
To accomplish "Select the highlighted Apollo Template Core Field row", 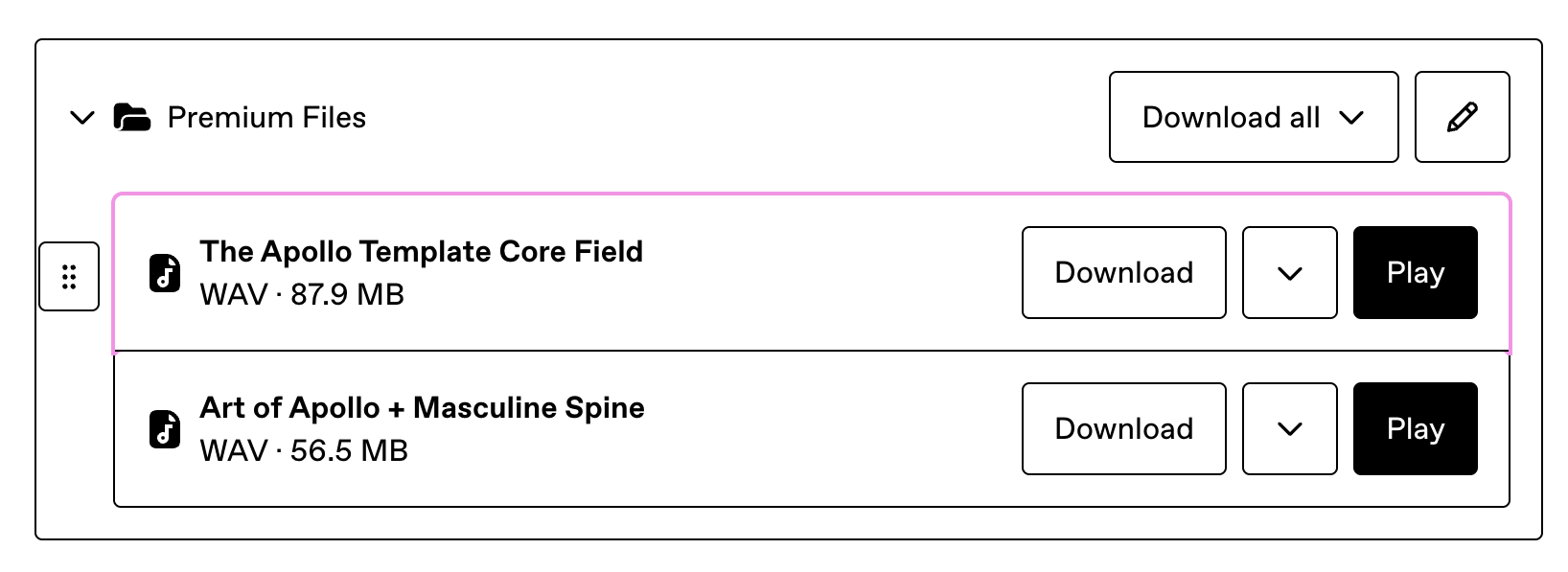I will pyautogui.click(x=812, y=273).
